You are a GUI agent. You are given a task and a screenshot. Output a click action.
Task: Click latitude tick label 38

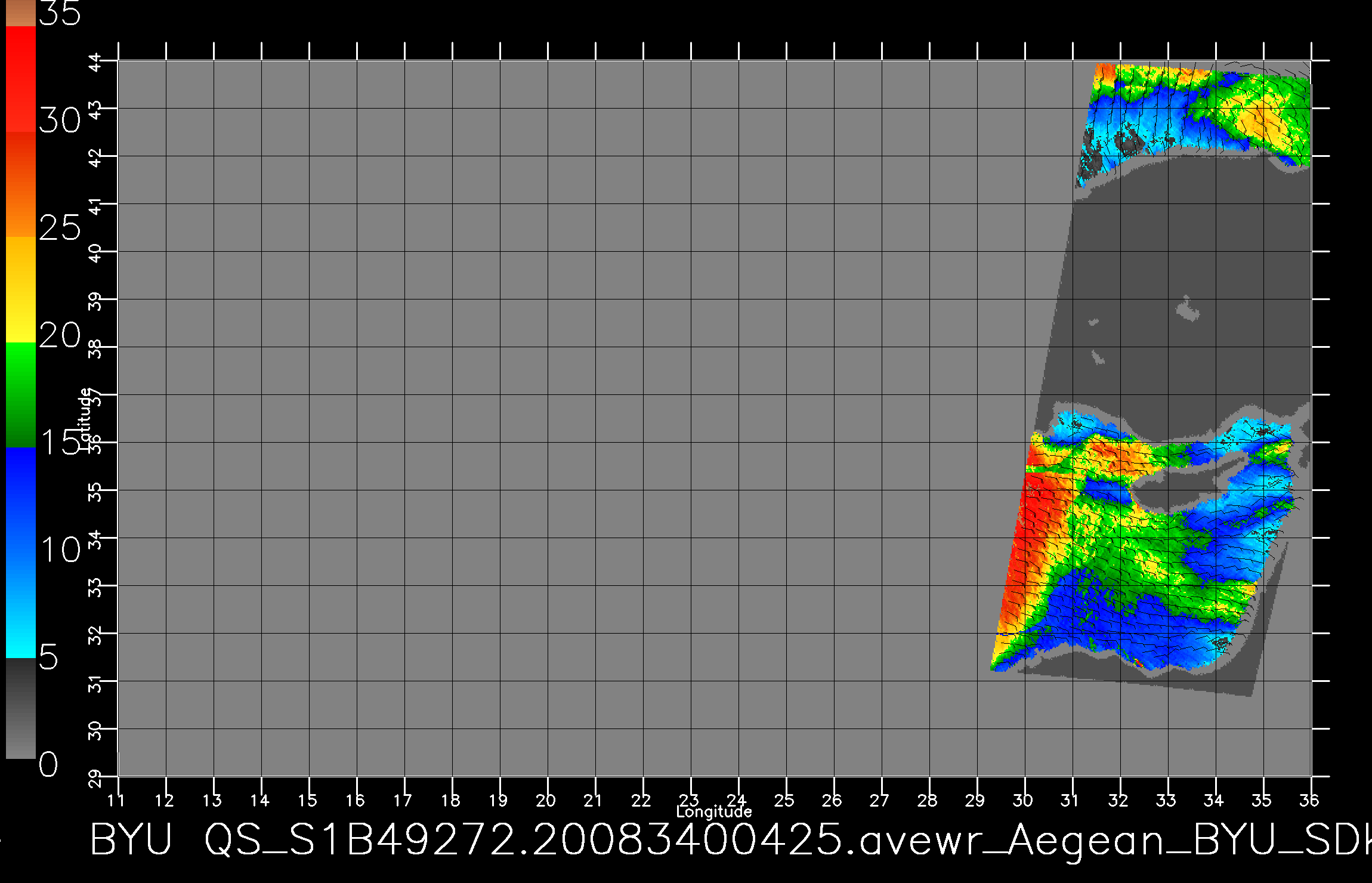click(x=95, y=348)
